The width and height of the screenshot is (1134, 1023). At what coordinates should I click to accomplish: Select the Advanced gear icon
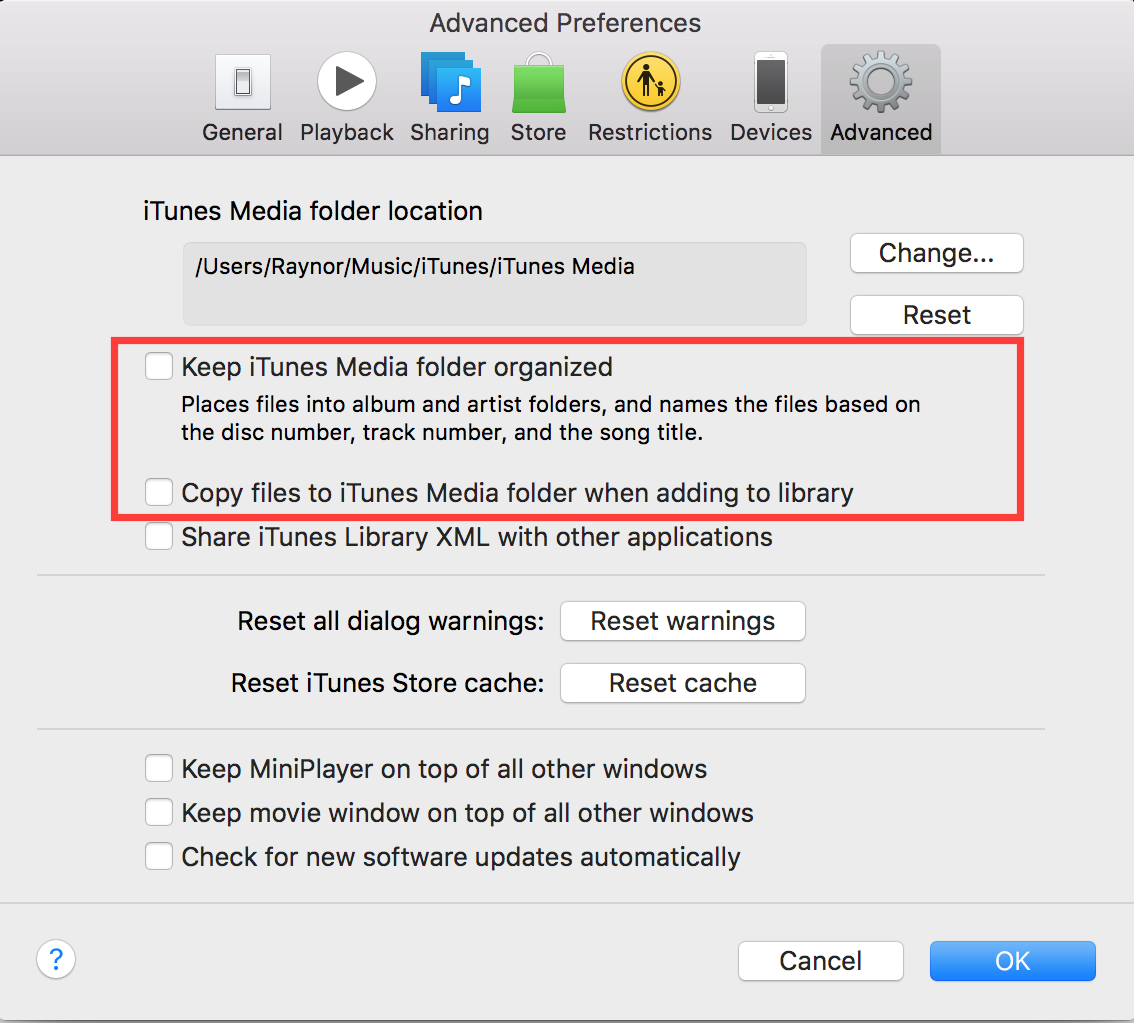coord(881,82)
